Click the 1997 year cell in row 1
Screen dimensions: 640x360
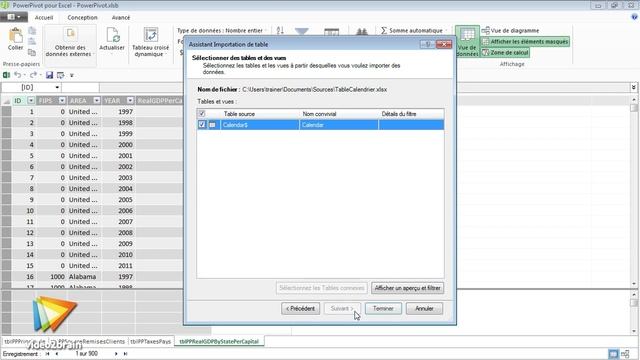click(118, 112)
